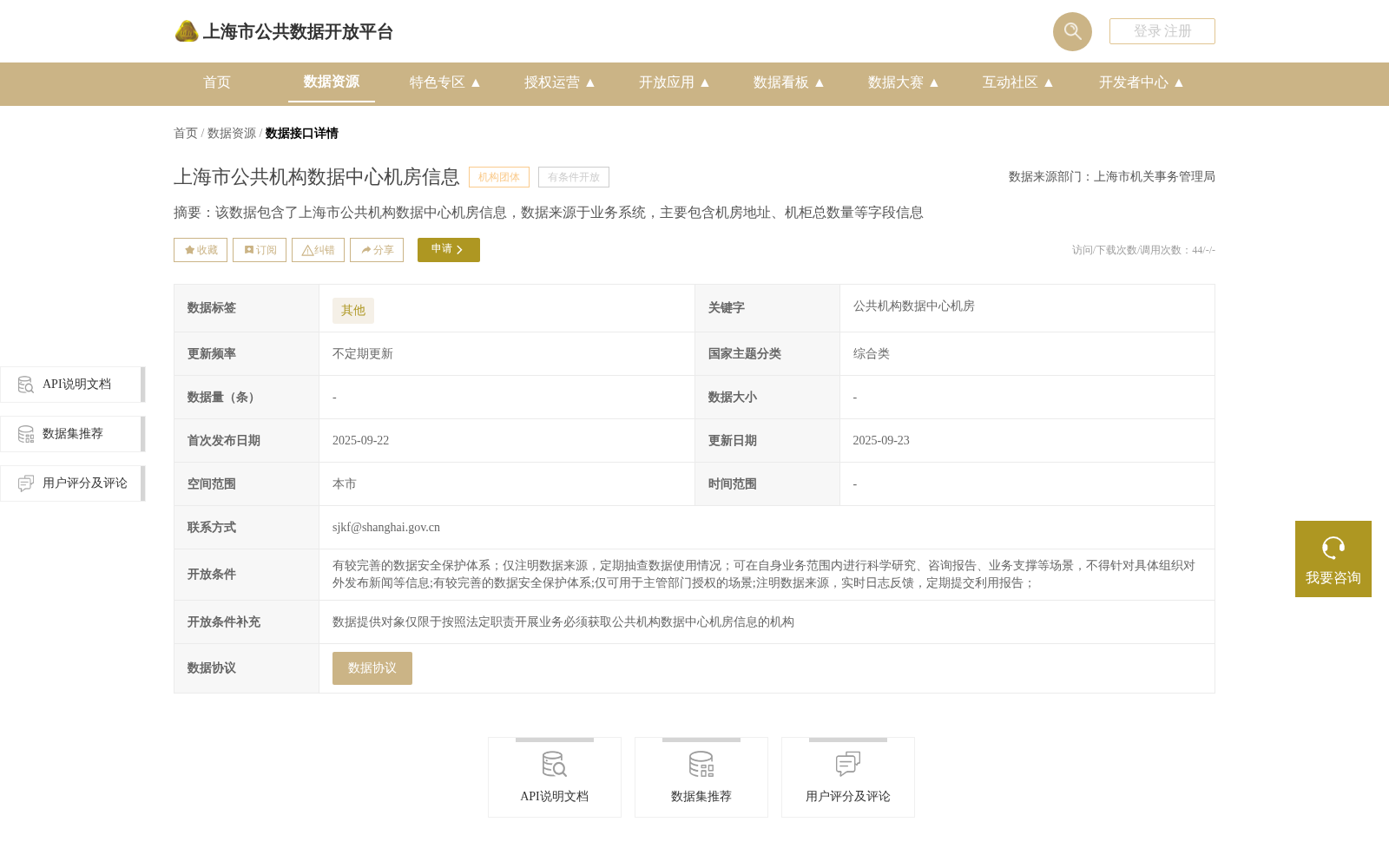The image size is (1389, 868).
Task: Open search with the magnifier icon
Action: click(1072, 31)
